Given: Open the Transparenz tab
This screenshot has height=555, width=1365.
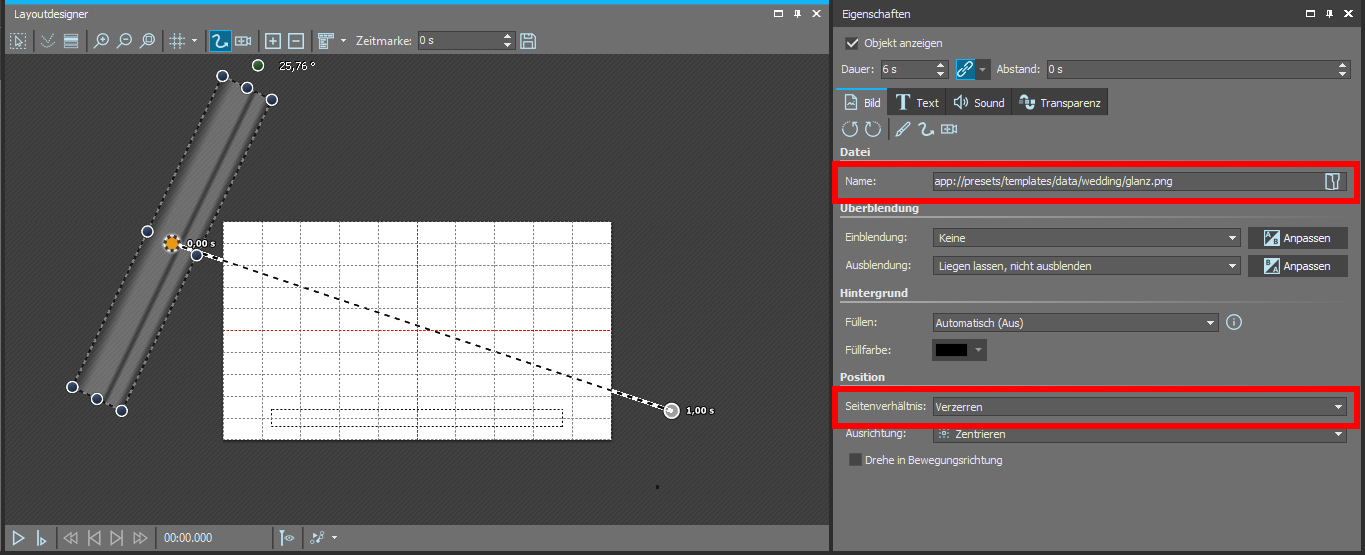Looking at the screenshot, I should coord(1060,102).
